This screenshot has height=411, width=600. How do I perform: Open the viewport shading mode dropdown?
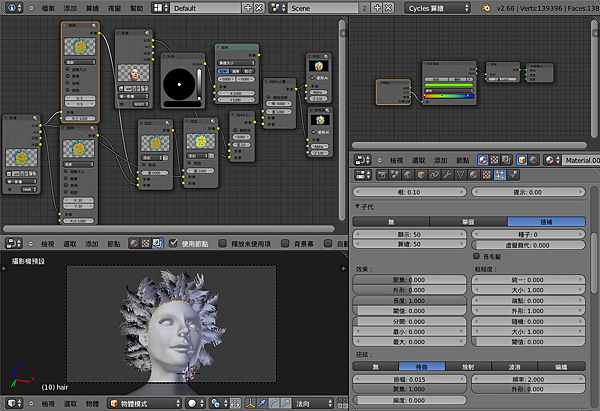click(196, 403)
